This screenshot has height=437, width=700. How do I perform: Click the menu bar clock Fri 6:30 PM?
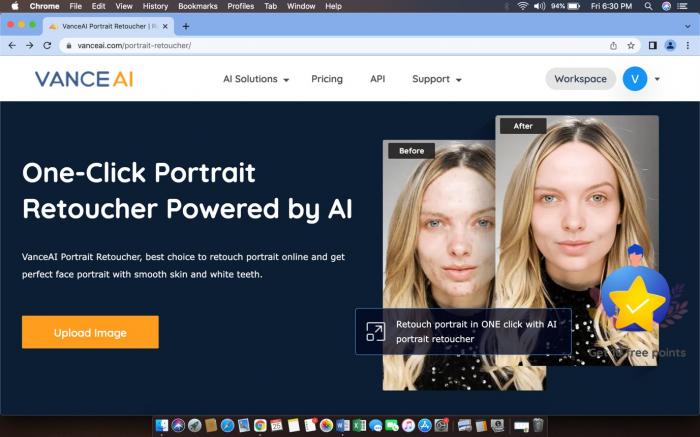click(611, 6)
